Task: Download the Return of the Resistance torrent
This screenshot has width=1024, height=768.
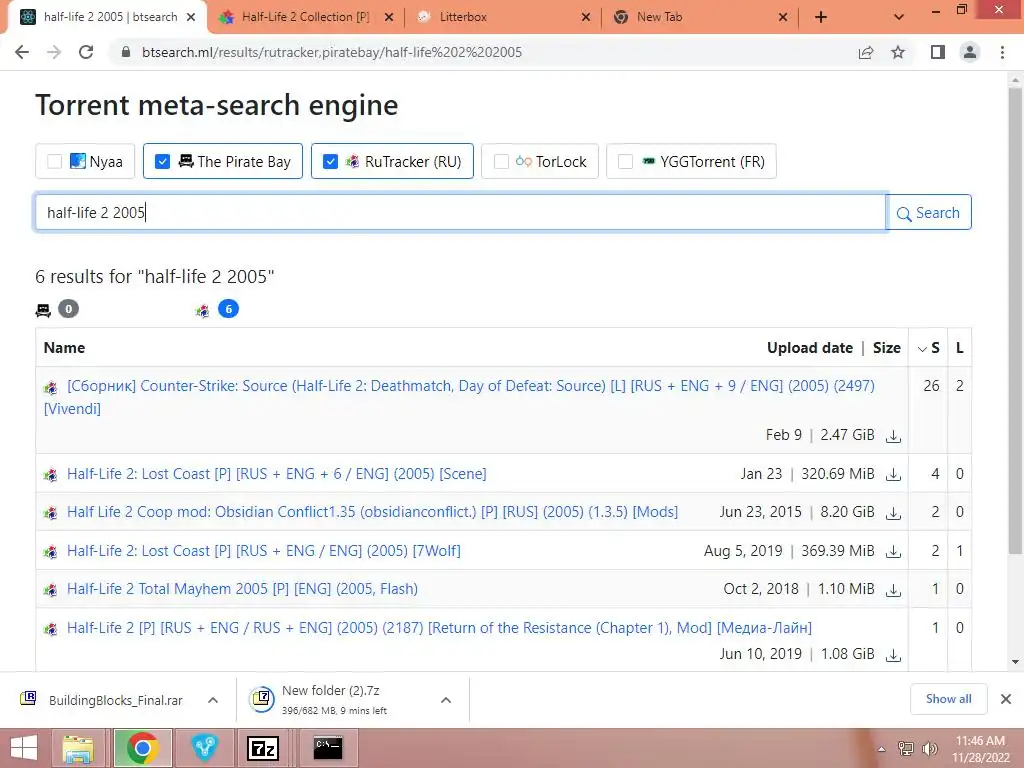Action: click(x=893, y=655)
